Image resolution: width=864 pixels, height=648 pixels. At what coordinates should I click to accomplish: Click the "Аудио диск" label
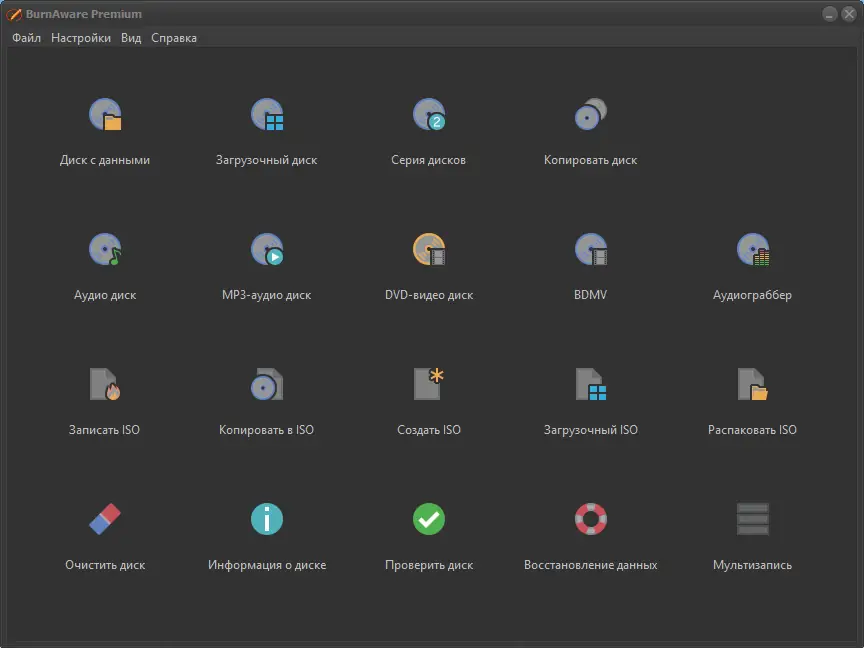[105, 295]
